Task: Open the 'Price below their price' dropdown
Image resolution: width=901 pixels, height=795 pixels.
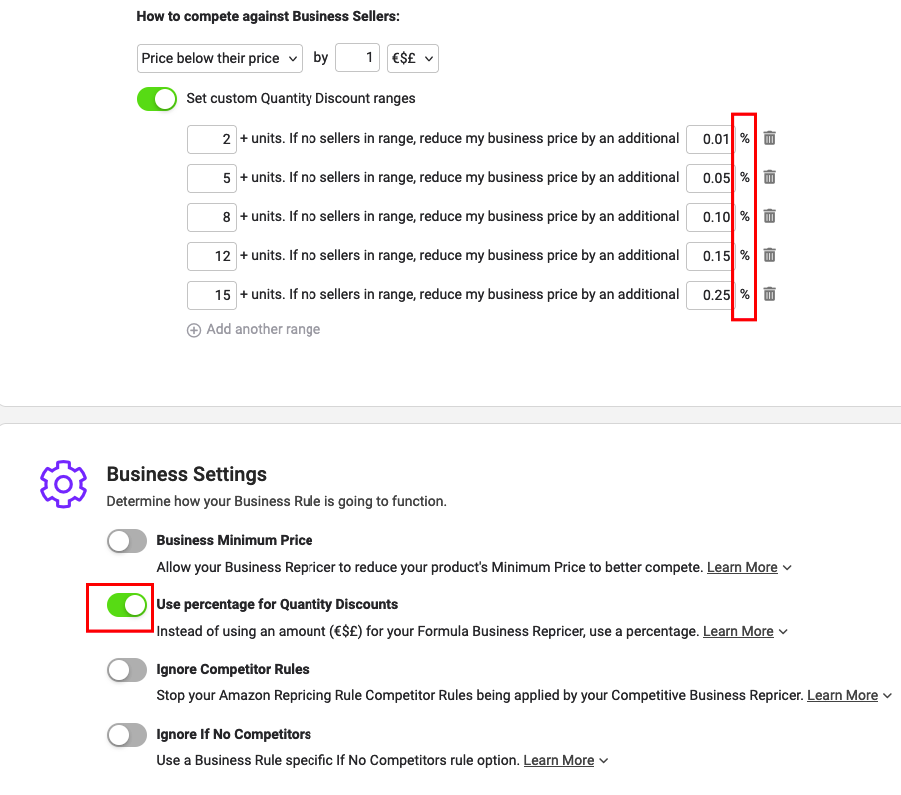Action: pyautogui.click(x=220, y=59)
